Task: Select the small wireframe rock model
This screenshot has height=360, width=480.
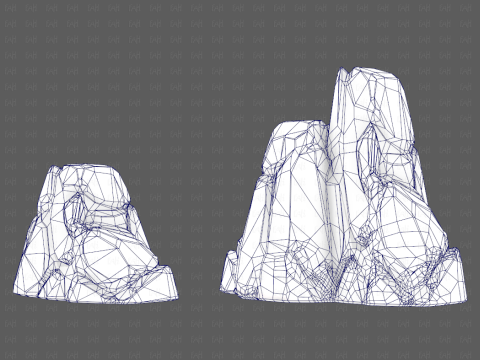Action: pos(96,234)
